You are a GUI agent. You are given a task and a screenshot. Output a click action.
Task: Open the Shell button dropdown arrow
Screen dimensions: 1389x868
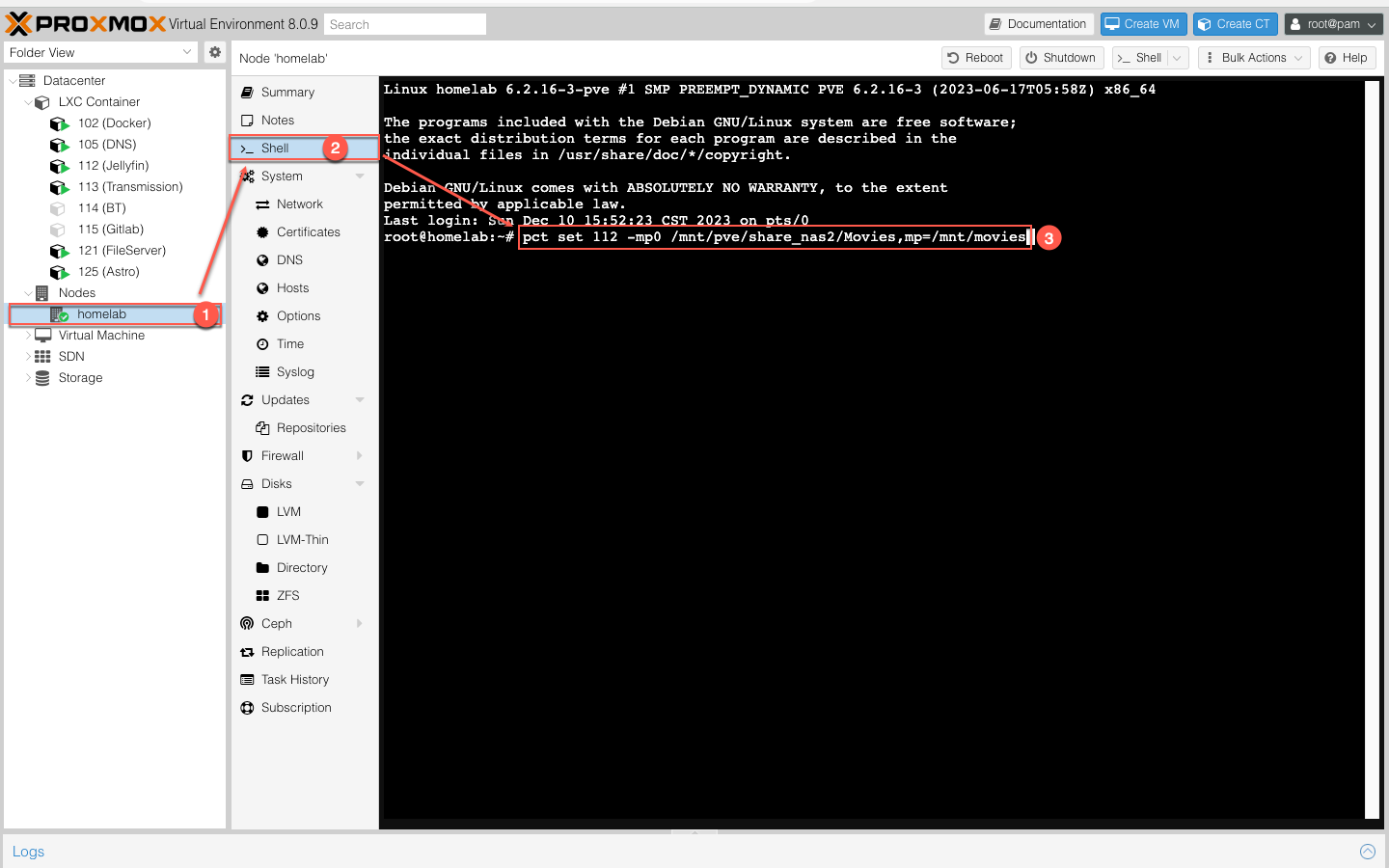pos(1178,58)
